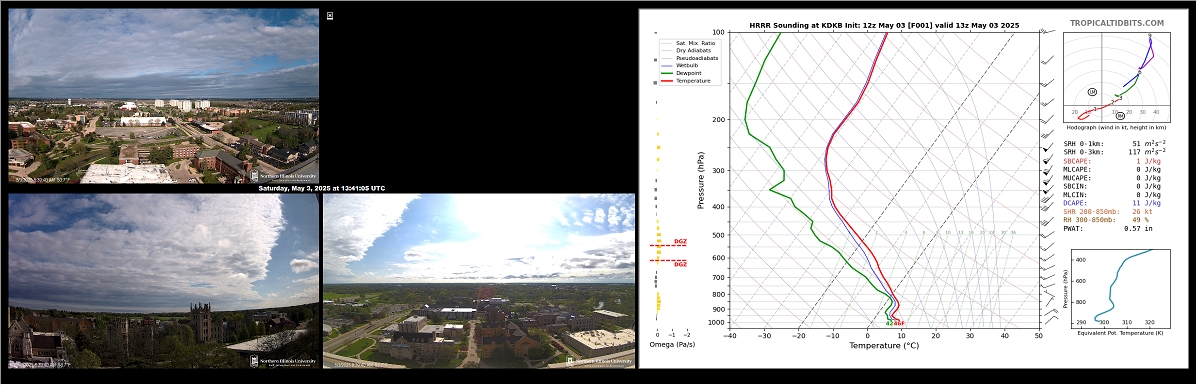Viewport: 1197px width, 385px height.
Task: Click the DCAPE value row
Action: point(1112,202)
